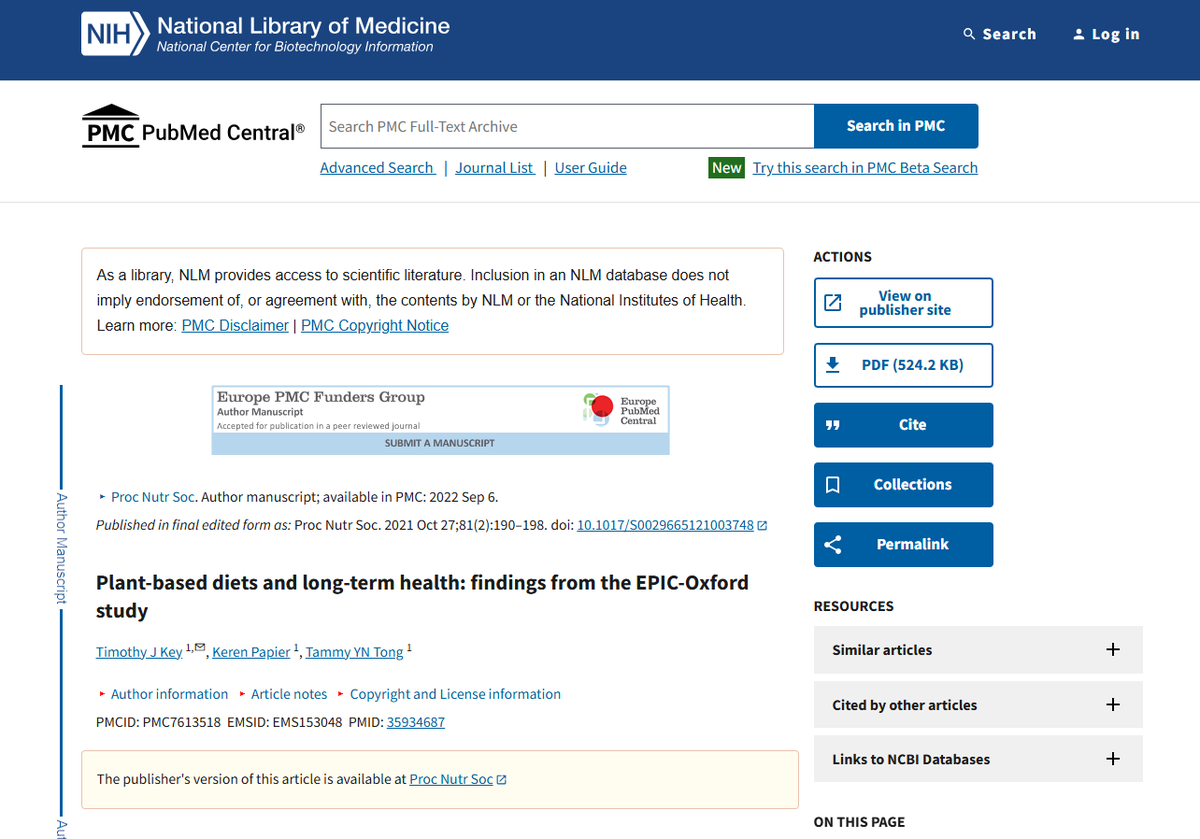Click the bookmark icon on Collections
This screenshot has height=839, width=1200.
(832, 485)
